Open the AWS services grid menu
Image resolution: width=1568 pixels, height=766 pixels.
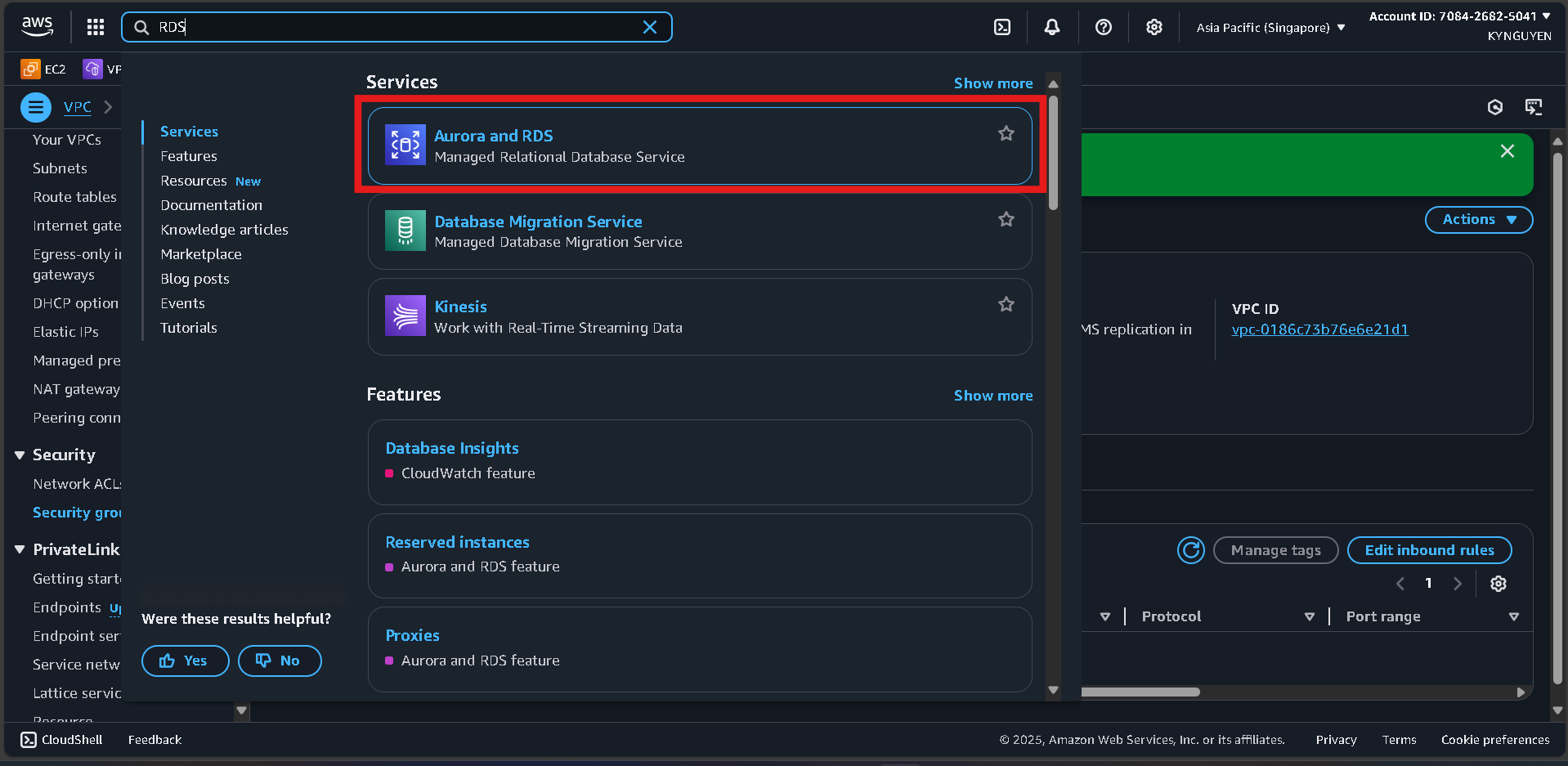click(96, 27)
